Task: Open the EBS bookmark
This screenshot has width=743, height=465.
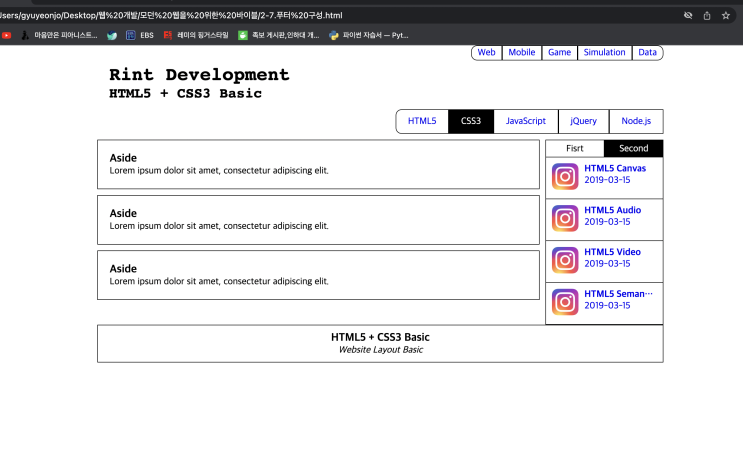Action: [140, 35]
